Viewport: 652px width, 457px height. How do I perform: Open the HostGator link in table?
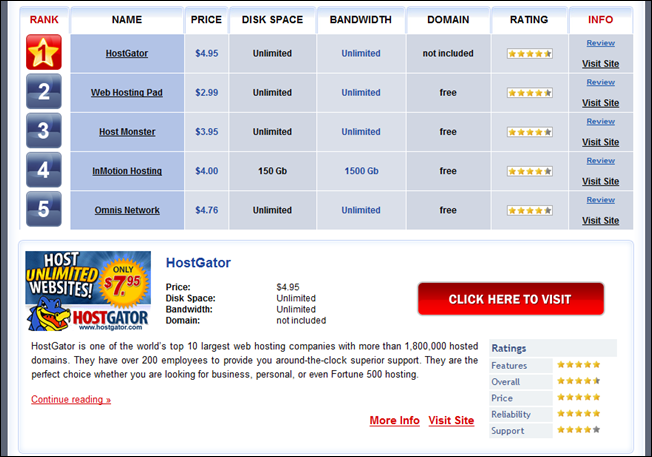click(127, 53)
